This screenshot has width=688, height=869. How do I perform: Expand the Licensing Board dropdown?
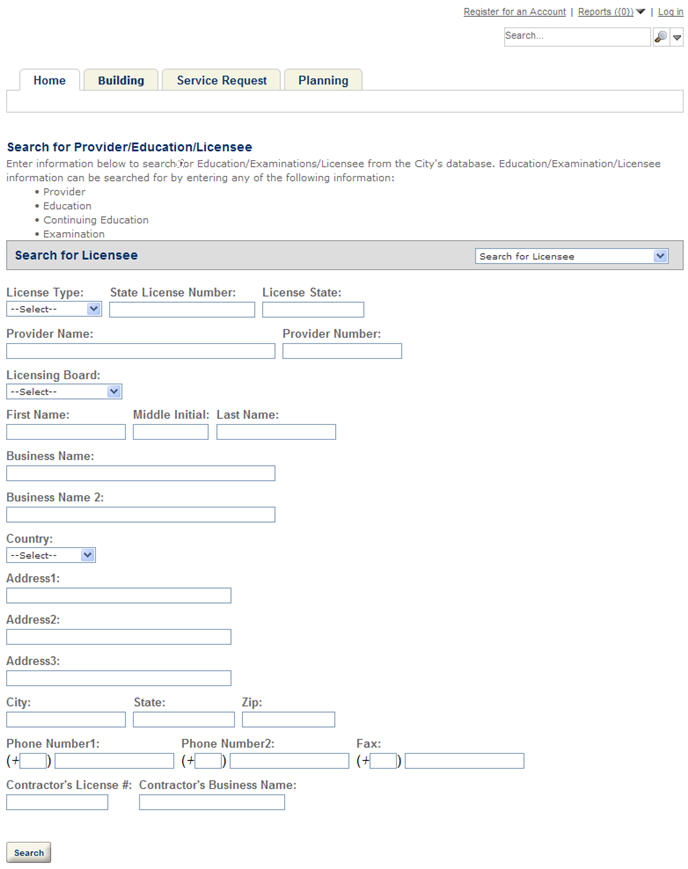[64, 392]
